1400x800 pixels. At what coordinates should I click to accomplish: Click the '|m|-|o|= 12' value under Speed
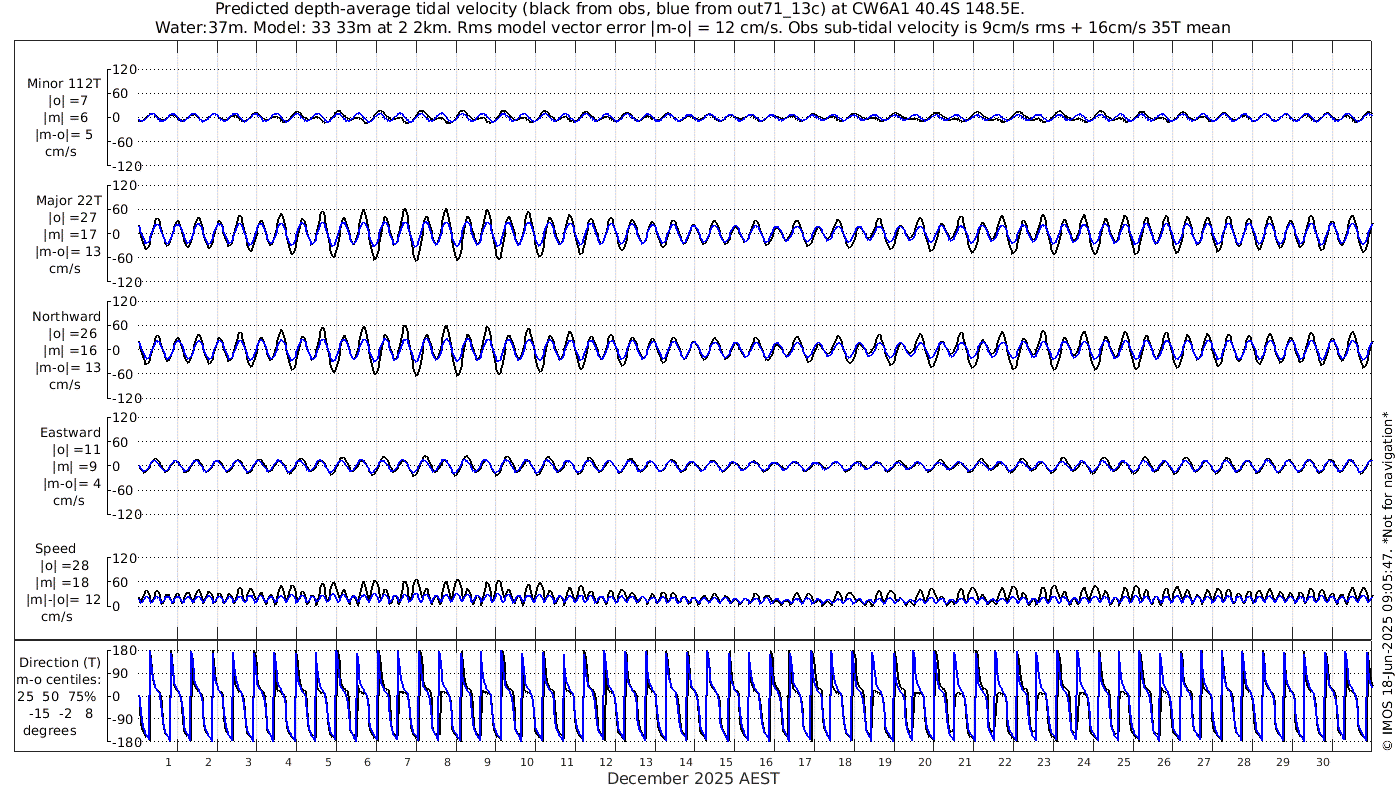coord(64,599)
